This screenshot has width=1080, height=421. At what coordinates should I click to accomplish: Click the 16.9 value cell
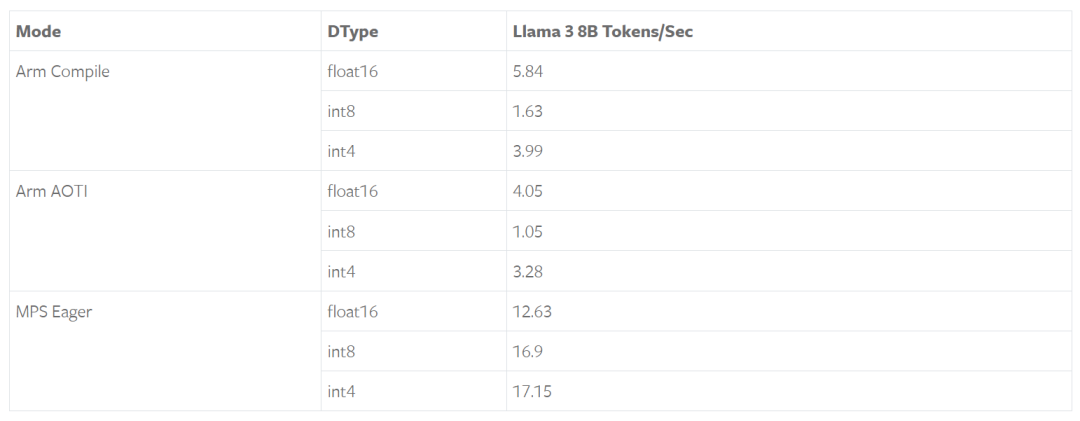coord(527,351)
